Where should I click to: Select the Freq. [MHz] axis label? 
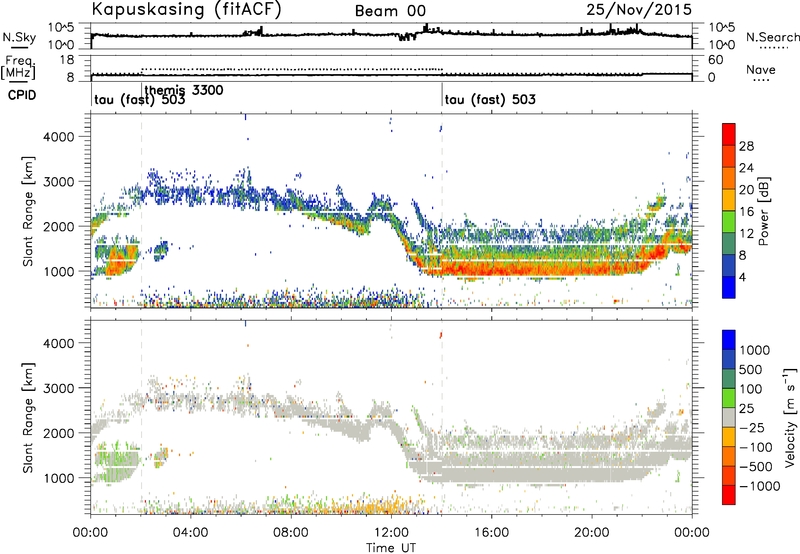click(18, 67)
